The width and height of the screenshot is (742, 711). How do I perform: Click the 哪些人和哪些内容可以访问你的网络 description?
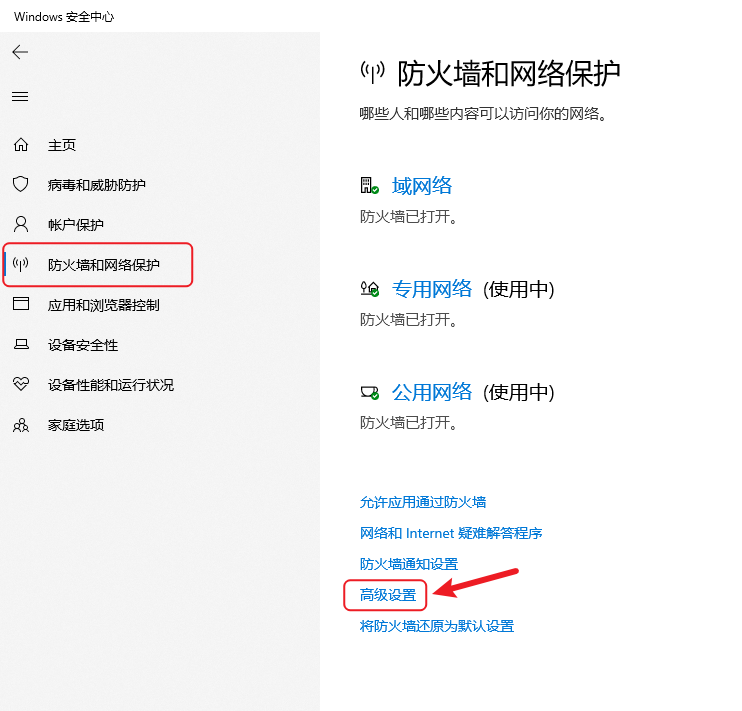(x=483, y=114)
